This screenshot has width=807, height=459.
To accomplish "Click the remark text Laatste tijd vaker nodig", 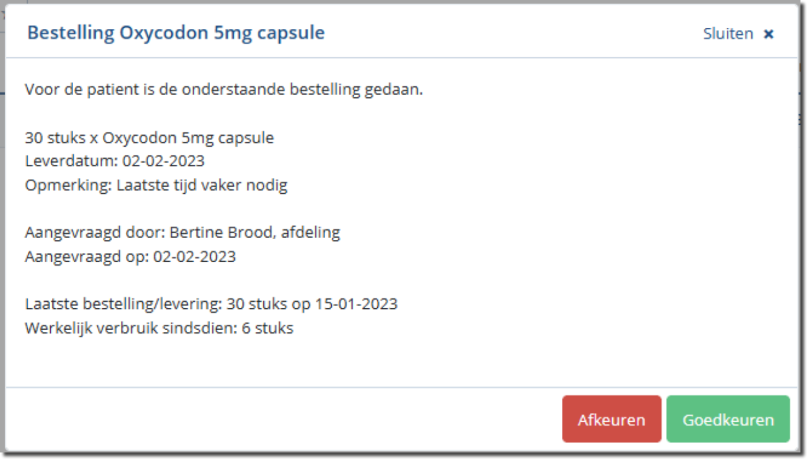I will 203,184.
